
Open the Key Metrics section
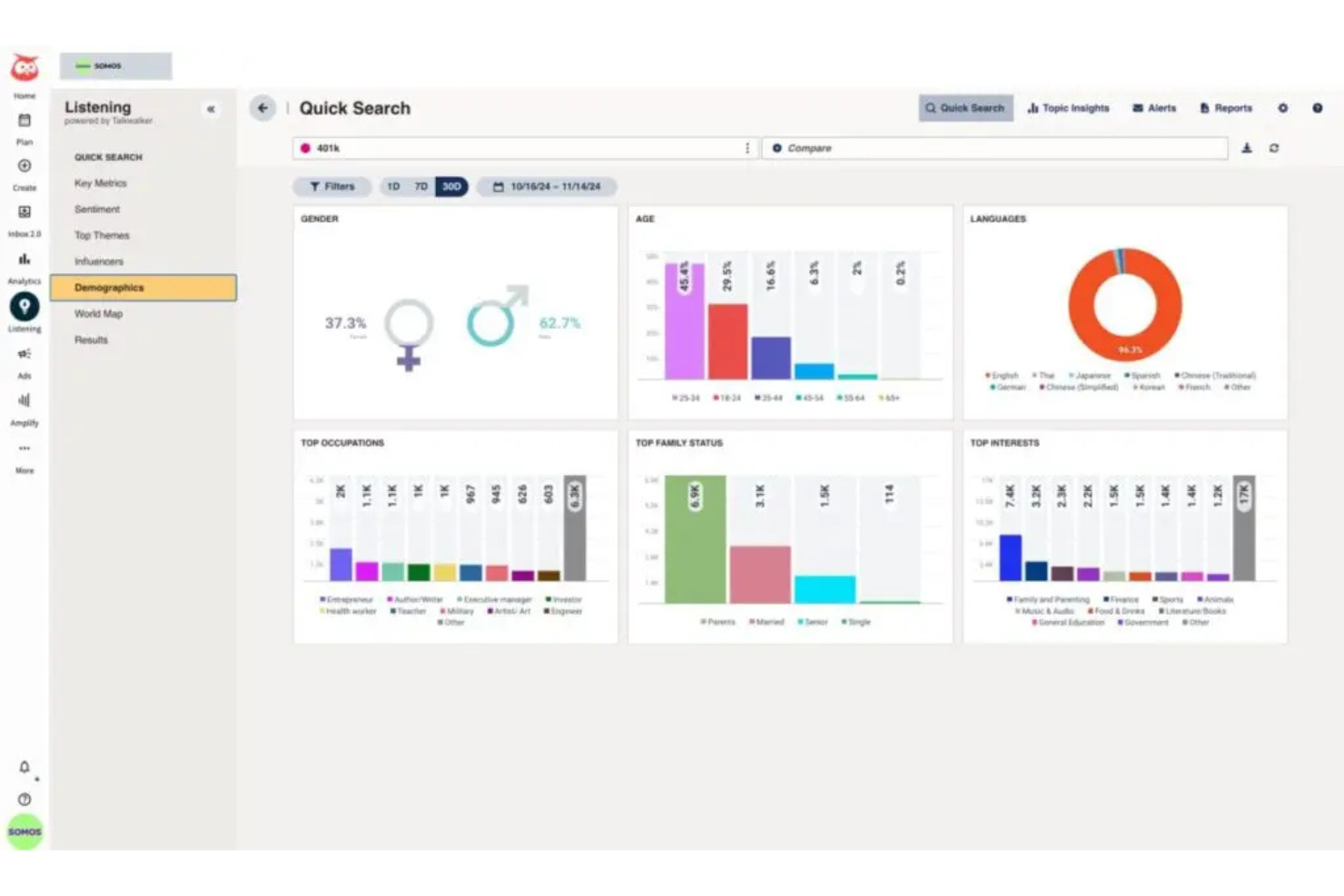101,183
